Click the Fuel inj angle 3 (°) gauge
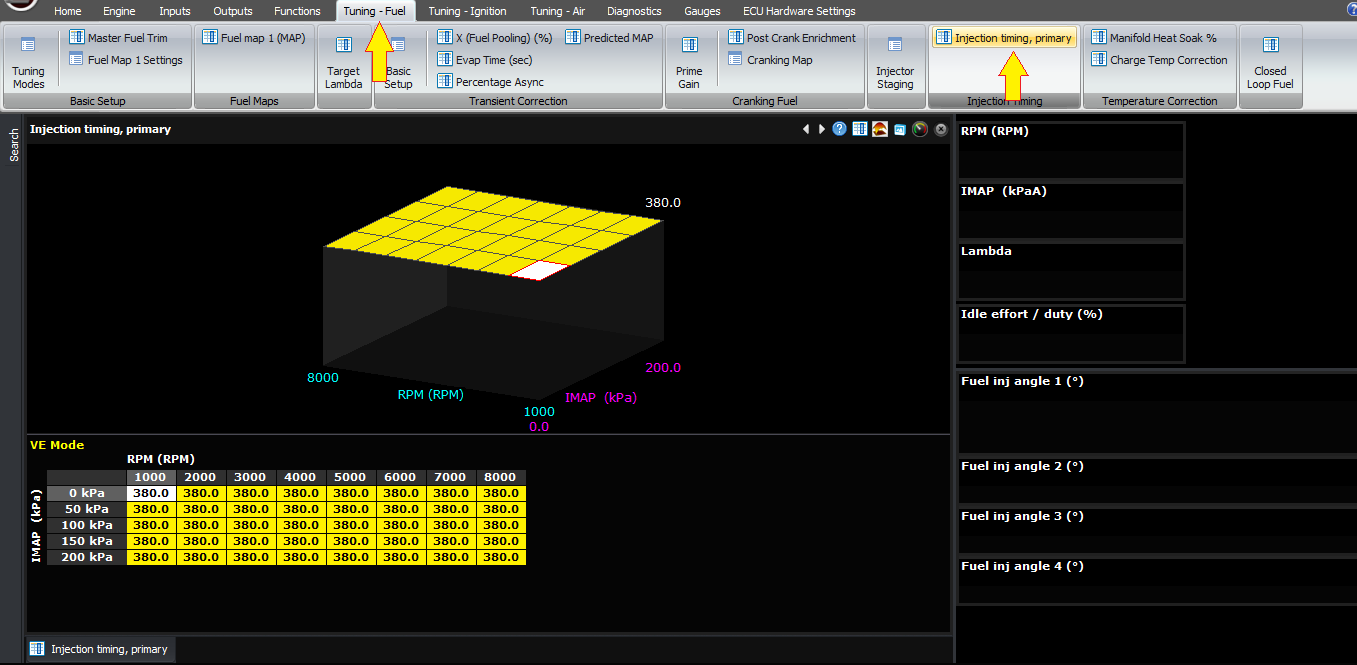Image resolution: width=1357 pixels, height=665 pixels. (1156, 531)
